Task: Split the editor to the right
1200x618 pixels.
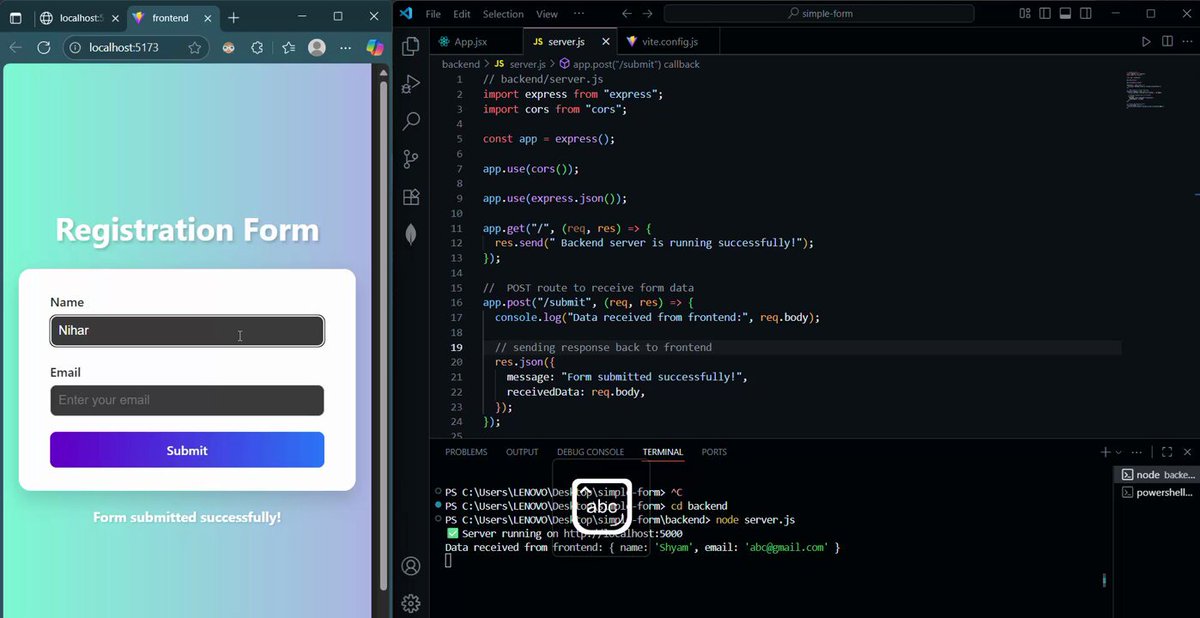Action: pos(1167,42)
